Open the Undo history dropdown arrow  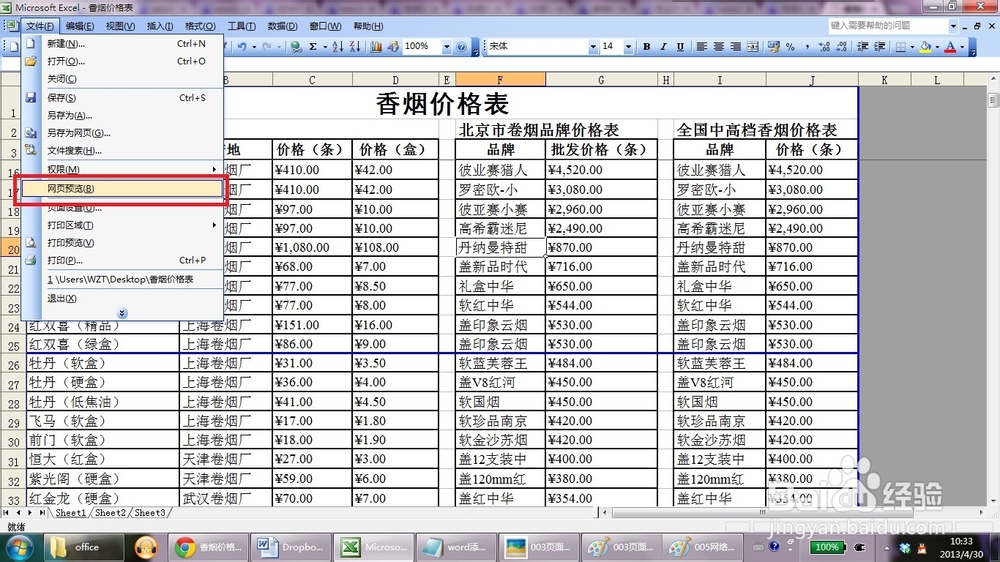tap(254, 47)
